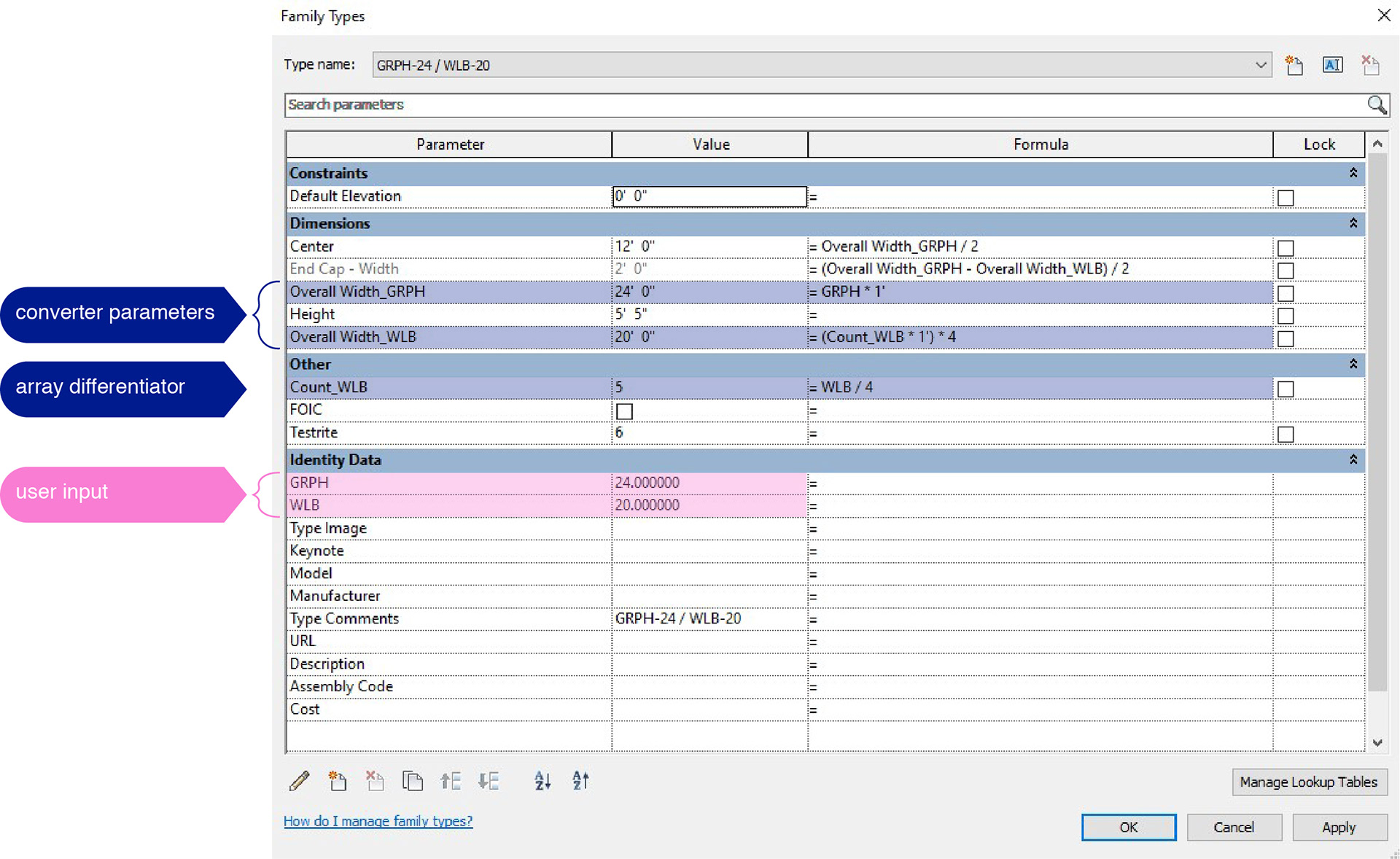Click the Parameter column header
Screen dimensions: 1400x859
449,144
